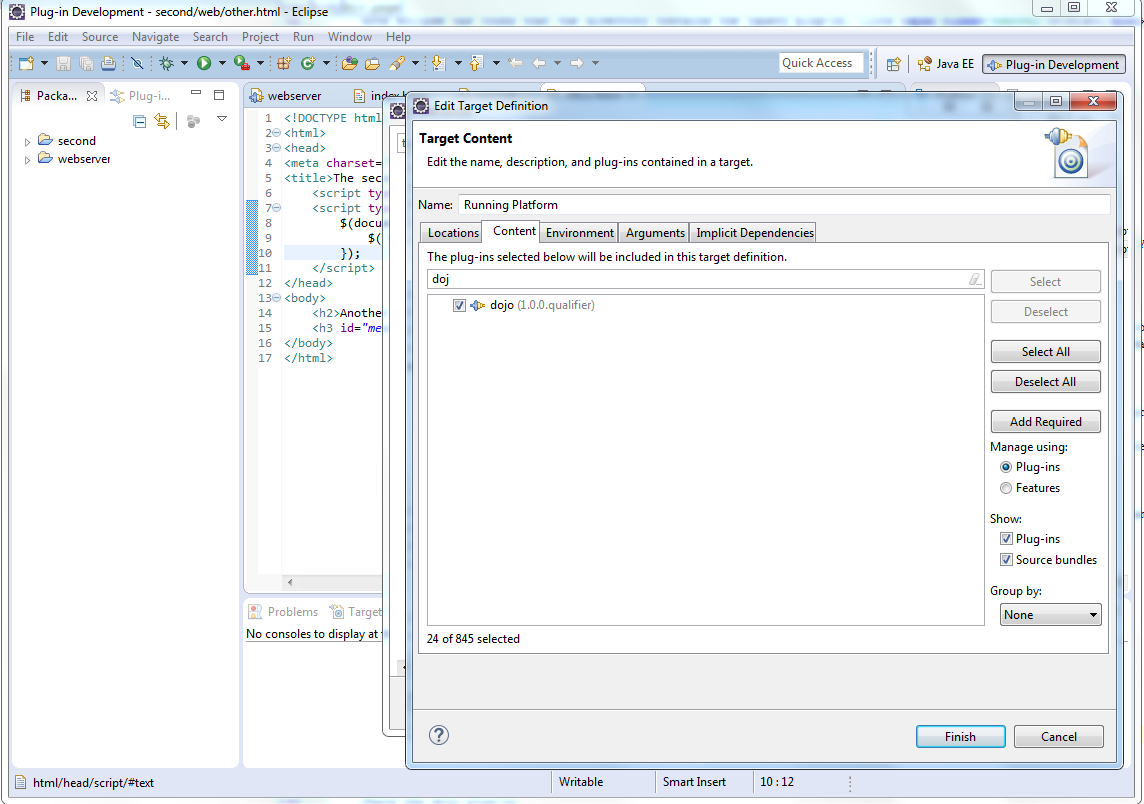This screenshot has width=1144, height=804.
Task: Click the Previous Annotation icon
Action: [x=476, y=63]
